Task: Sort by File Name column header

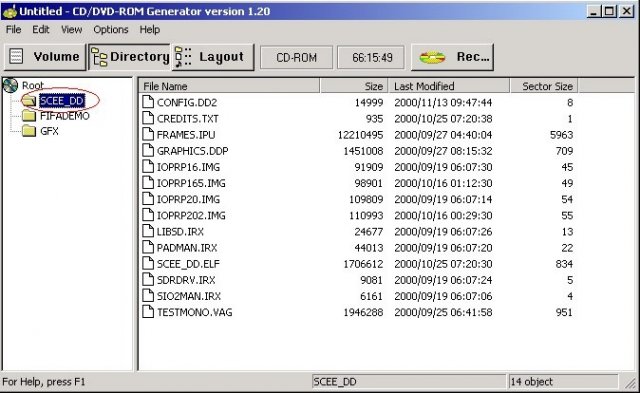Action: pyautogui.click(x=229, y=86)
